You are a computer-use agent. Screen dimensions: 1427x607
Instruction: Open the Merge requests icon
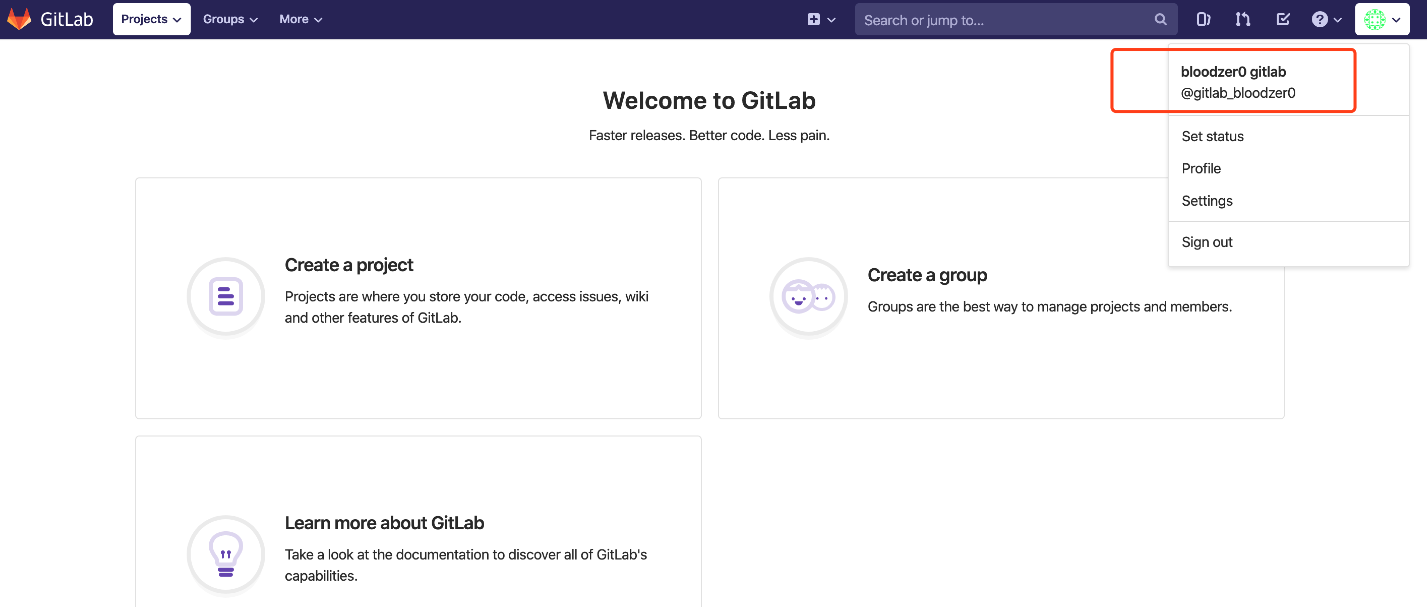tap(1242, 19)
